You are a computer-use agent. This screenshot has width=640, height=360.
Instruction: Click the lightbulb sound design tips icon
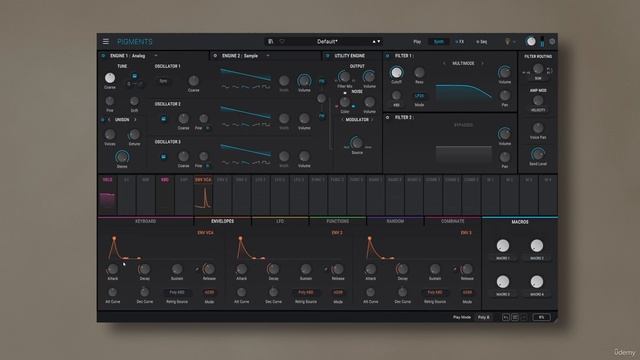(508, 41)
